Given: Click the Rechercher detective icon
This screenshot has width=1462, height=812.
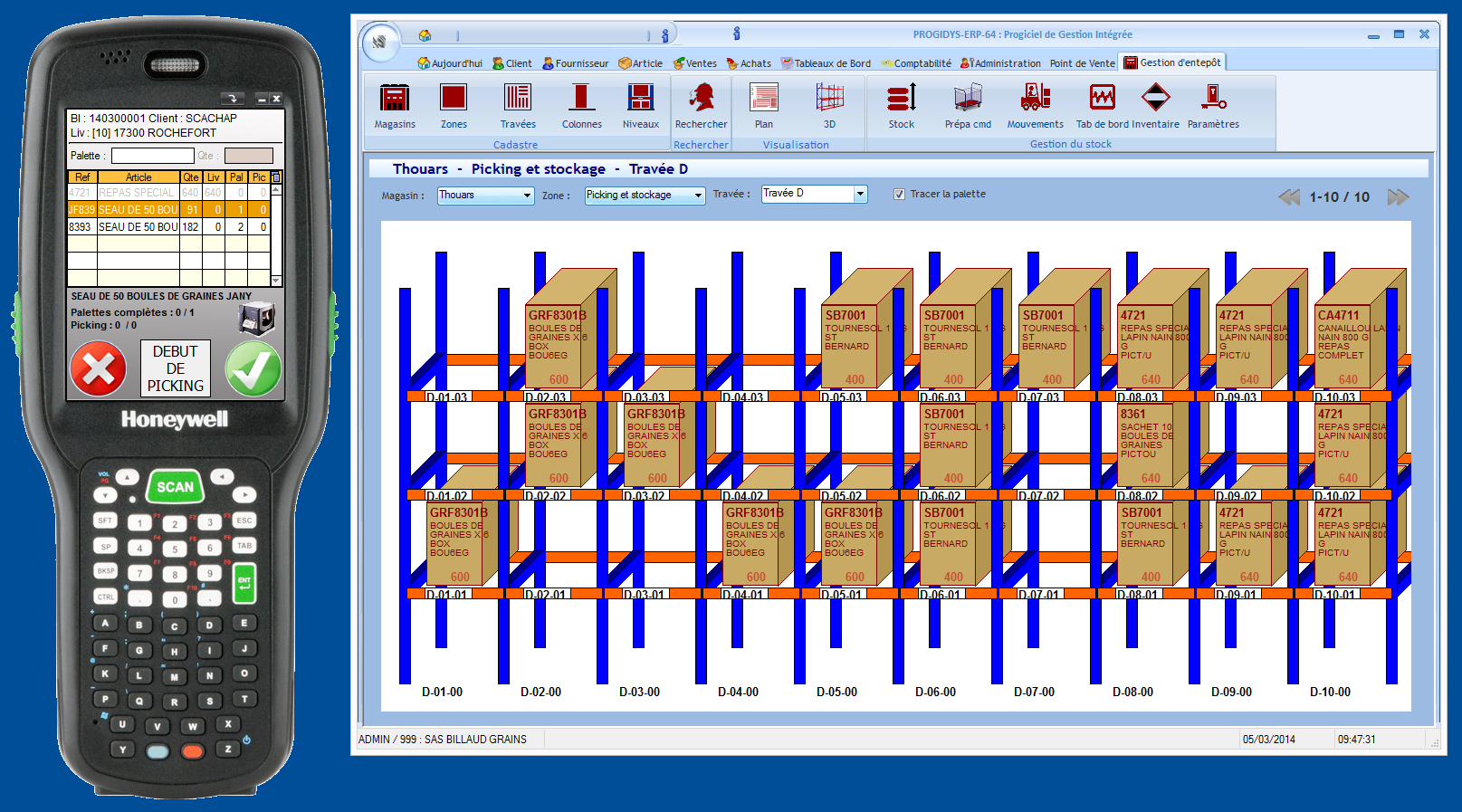Looking at the screenshot, I should 702,97.
